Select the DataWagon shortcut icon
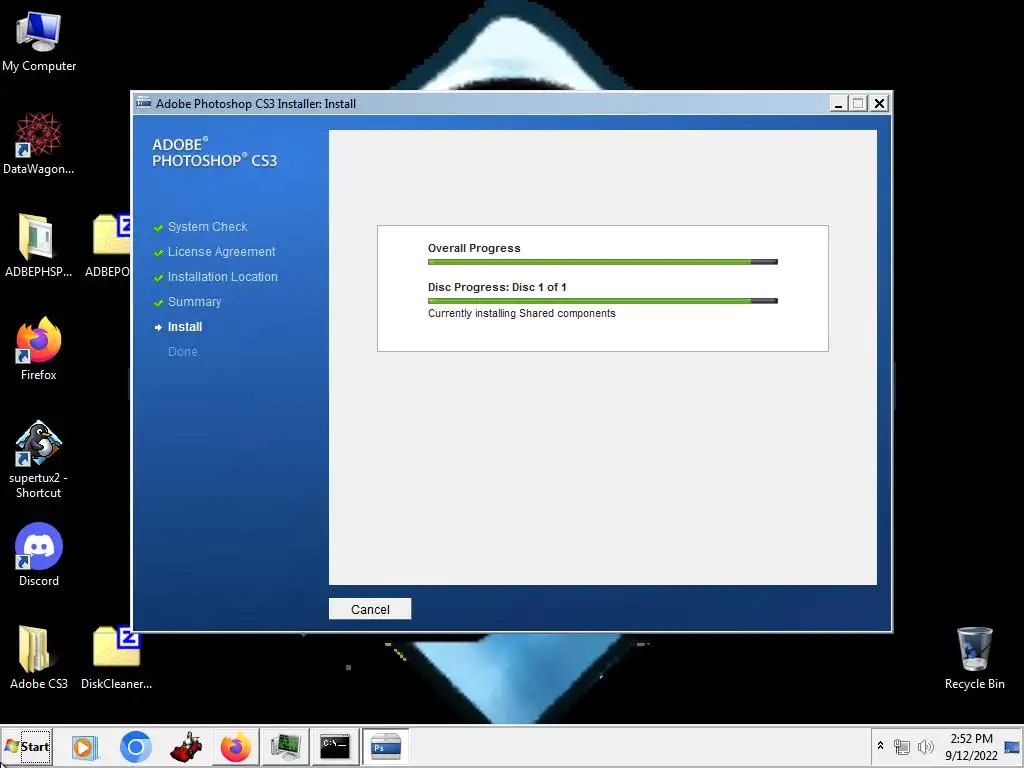Image resolution: width=1024 pixels, height=768 pixels. pyautogui.click(x=39, y=143)
